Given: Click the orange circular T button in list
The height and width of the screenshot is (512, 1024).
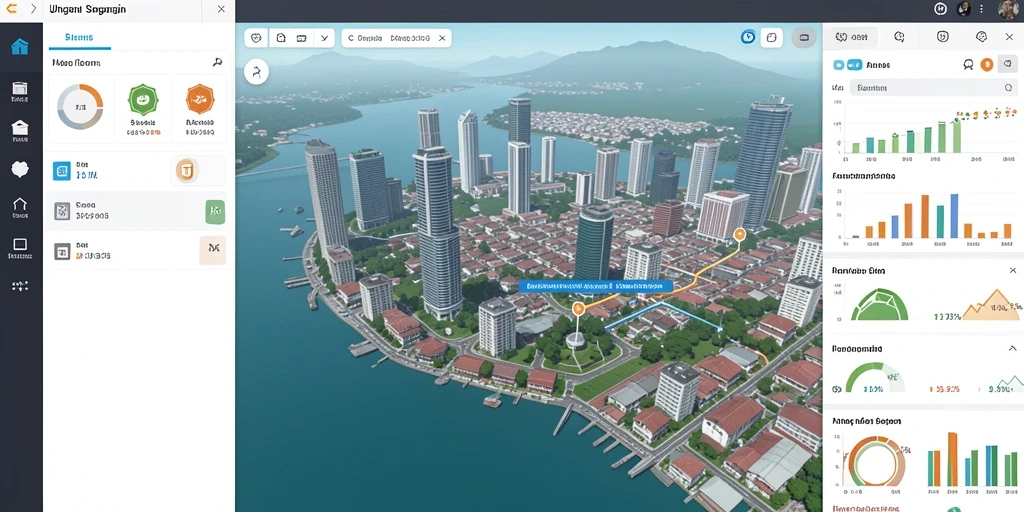Looking at the screenshot, I should 187,171.
